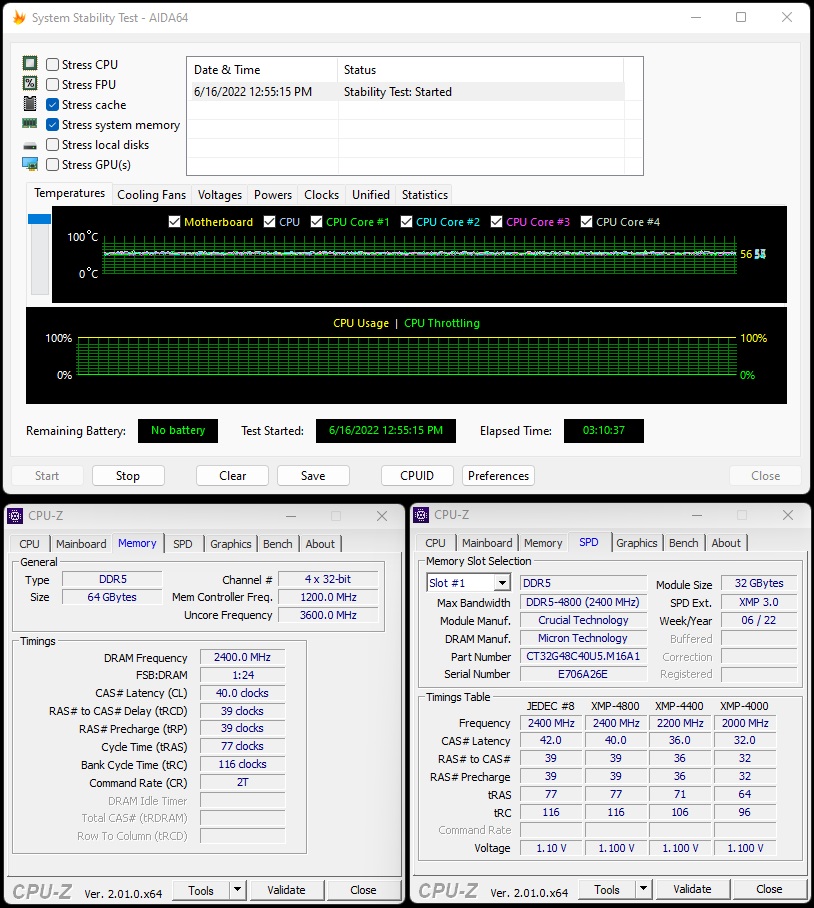Select the Stability Test: Started log row
The image size is (814, 908).
408,91
